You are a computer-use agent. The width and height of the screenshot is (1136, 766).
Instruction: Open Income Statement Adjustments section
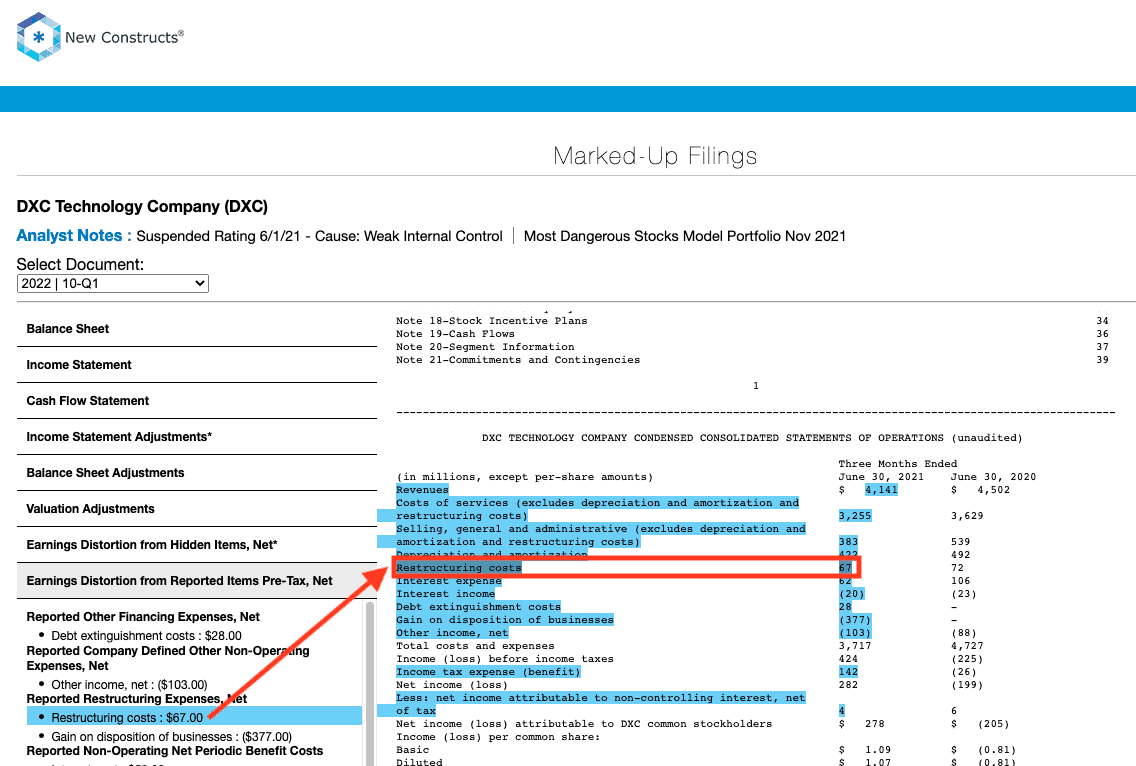tap(196, 437)
